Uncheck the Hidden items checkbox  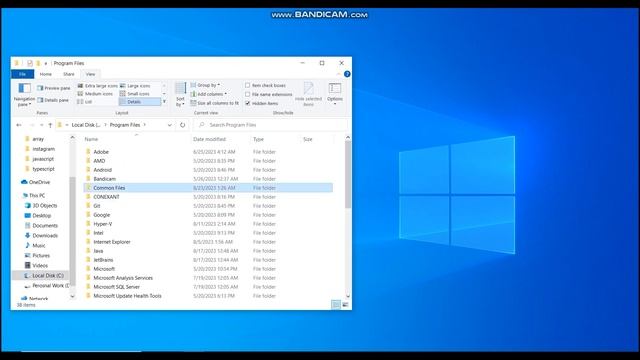coord(247,103)
